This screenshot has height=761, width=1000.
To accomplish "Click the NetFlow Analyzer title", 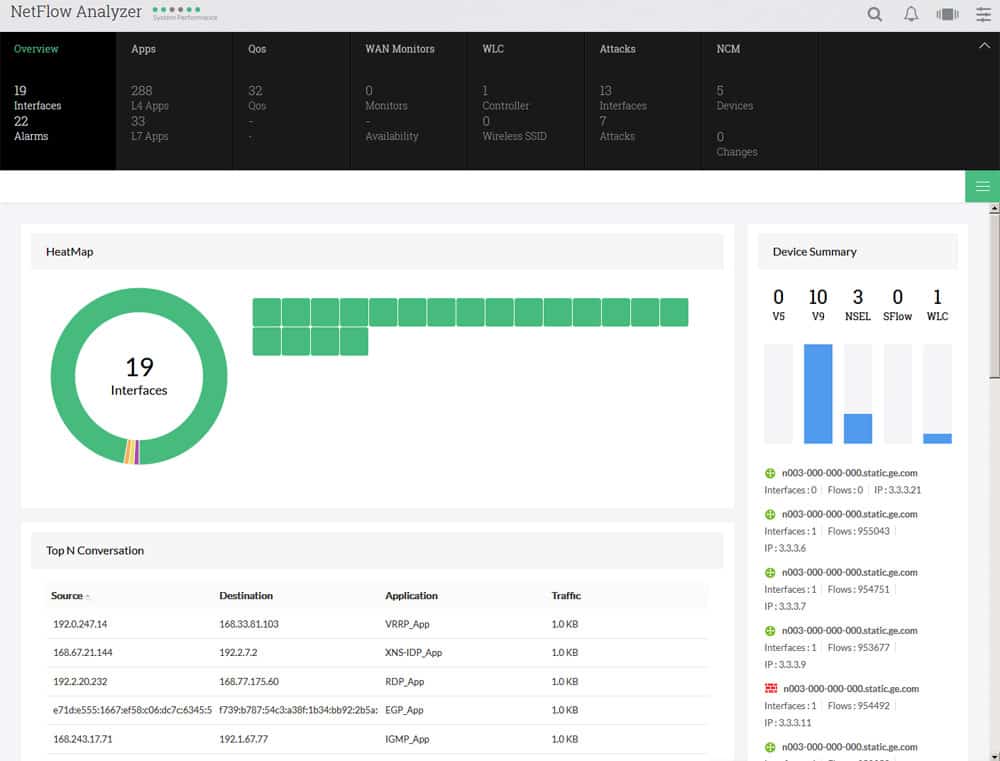I will pos(76,12).
